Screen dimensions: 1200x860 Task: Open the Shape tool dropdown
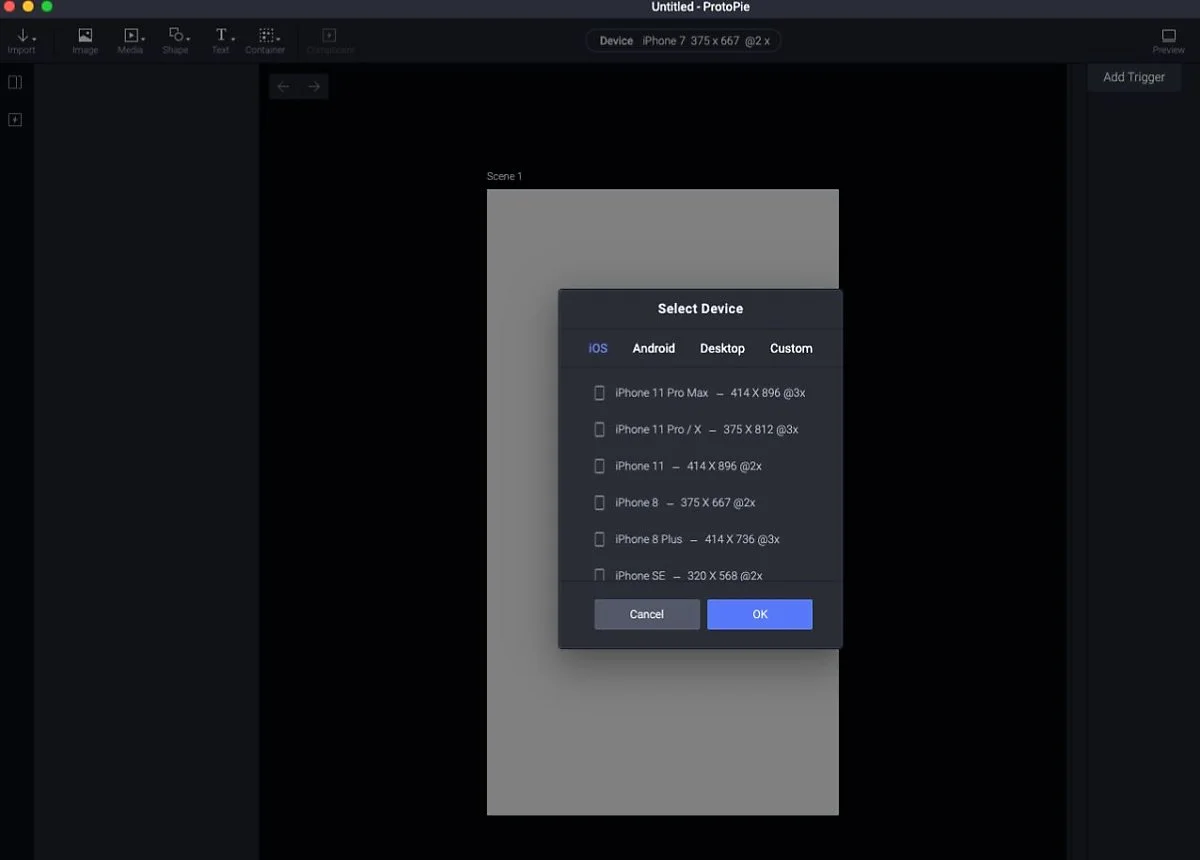tap(176, 40)
